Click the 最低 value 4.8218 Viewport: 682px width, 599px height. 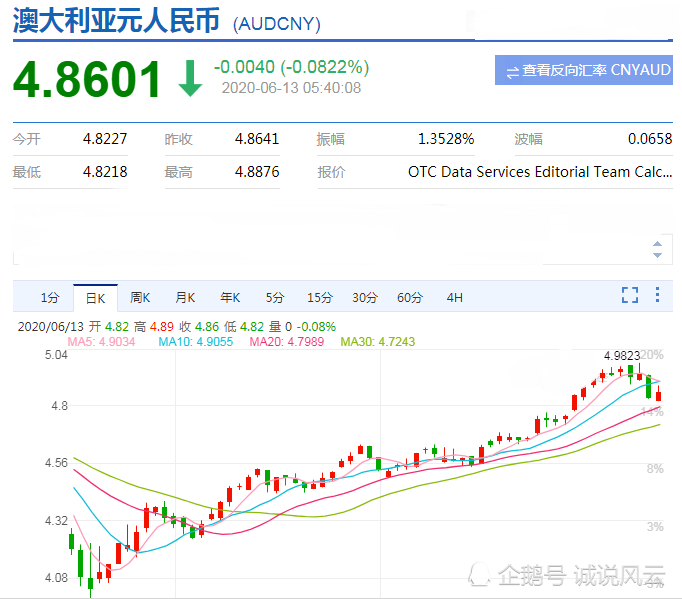tap(105, 172)
